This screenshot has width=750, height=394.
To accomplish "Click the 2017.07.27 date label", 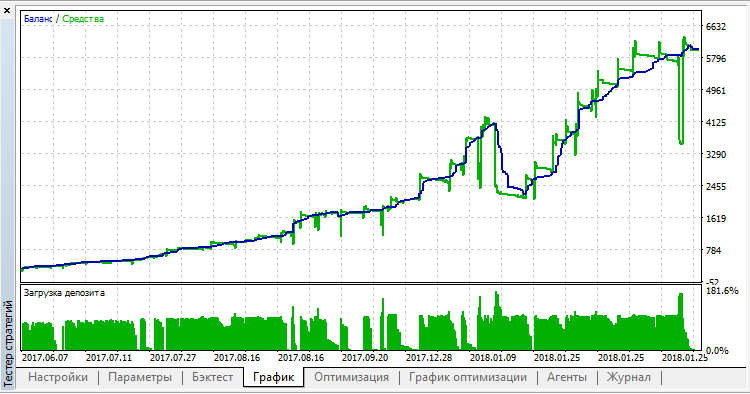I will pos(173,358).
